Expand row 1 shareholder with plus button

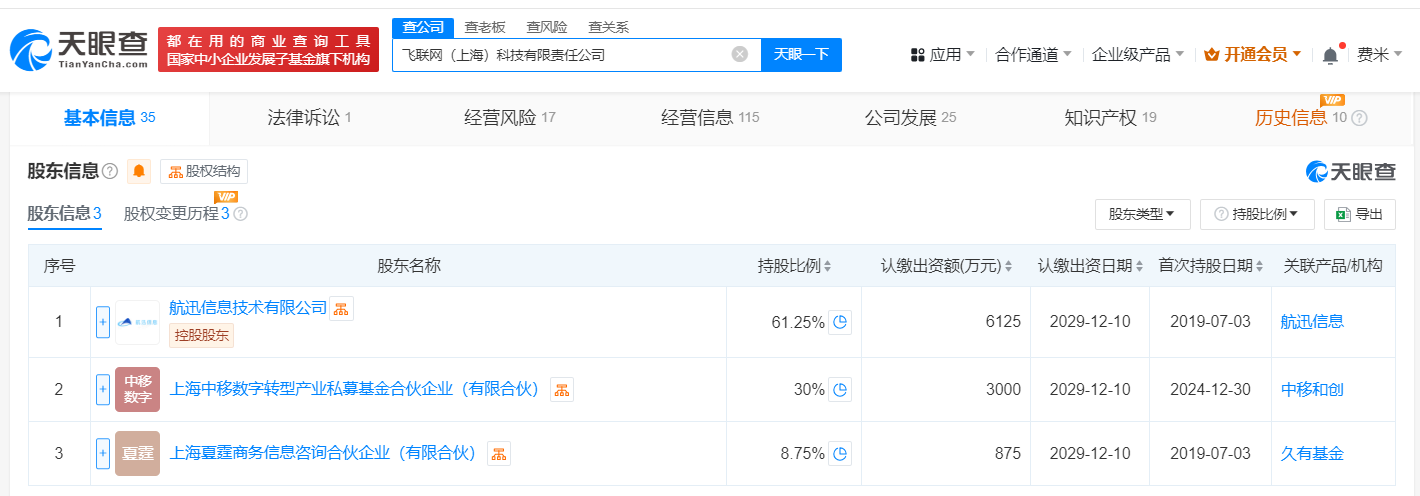(102, 322)
